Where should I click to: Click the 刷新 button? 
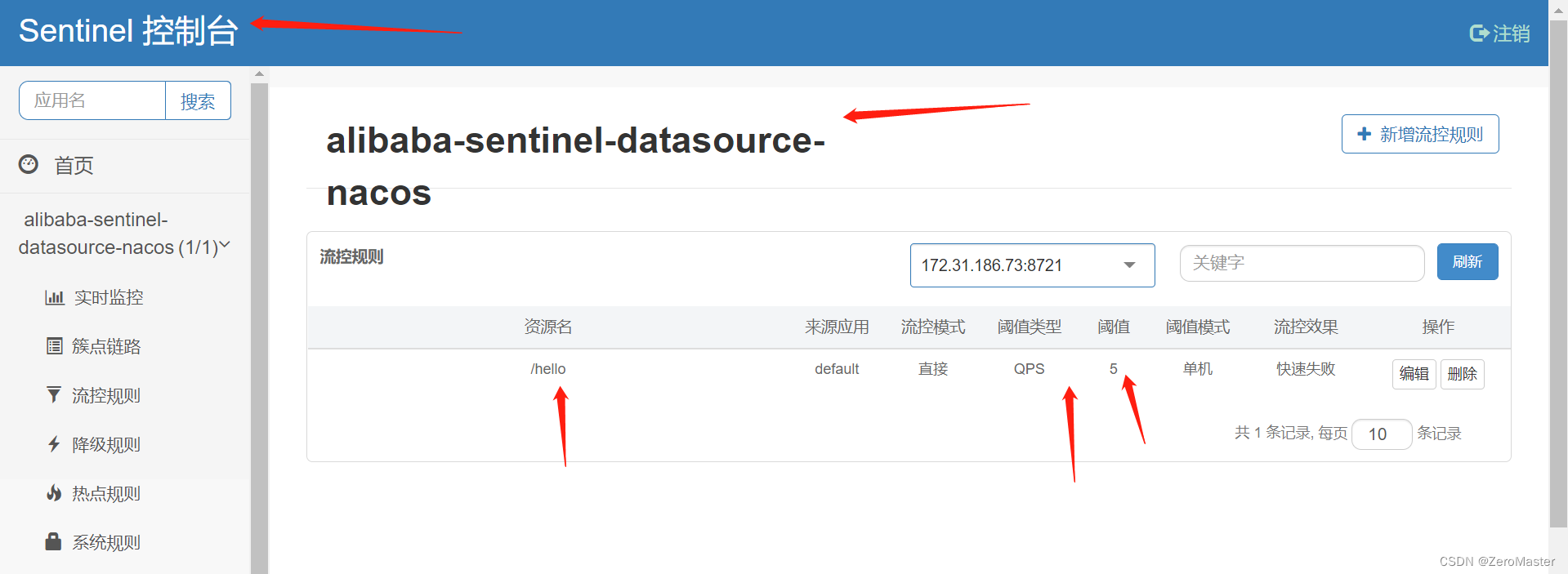pyautogui.click(x=1467, y=261)
